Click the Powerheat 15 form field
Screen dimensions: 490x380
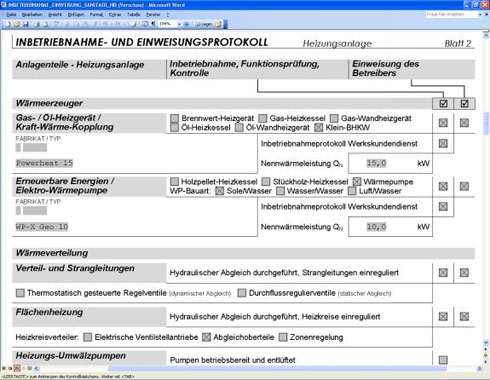click(44, 163)
